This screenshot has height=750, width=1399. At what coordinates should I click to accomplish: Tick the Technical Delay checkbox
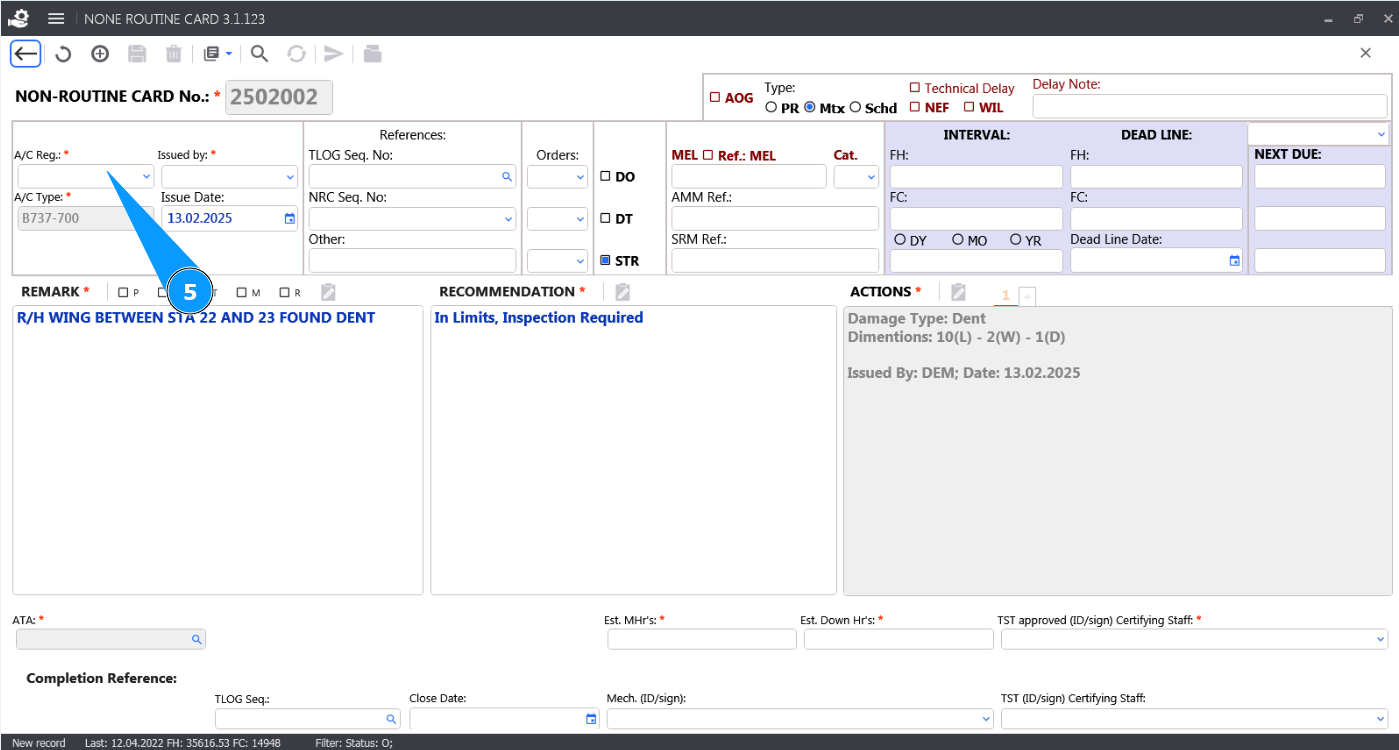(x=914, y=88)
